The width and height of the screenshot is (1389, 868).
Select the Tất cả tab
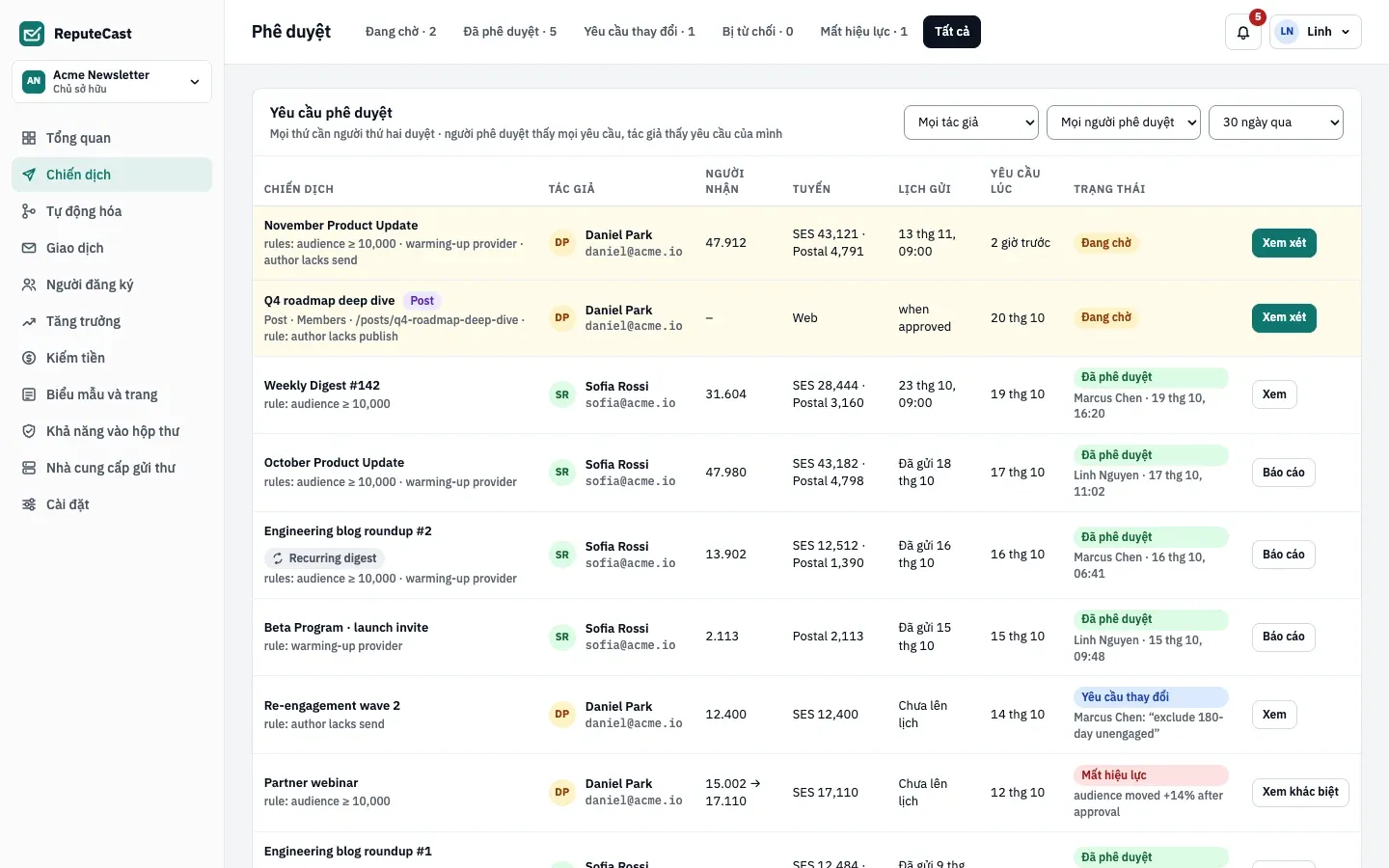(952, 32)
